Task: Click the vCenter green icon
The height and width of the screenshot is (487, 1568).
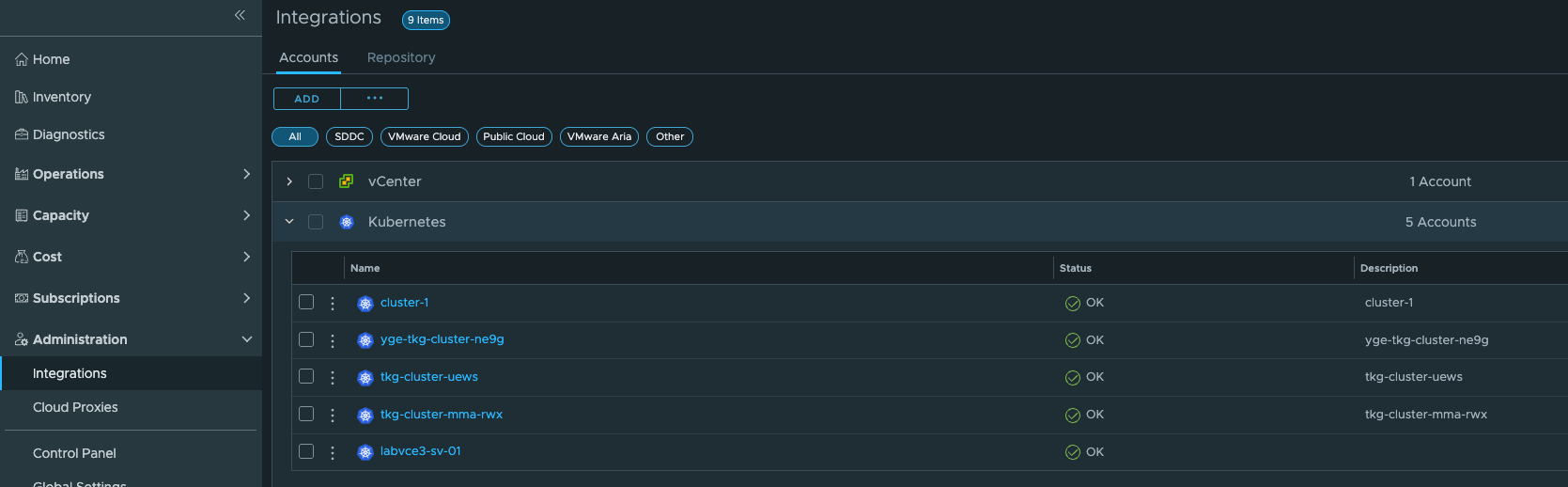Action: pos(347,181)
